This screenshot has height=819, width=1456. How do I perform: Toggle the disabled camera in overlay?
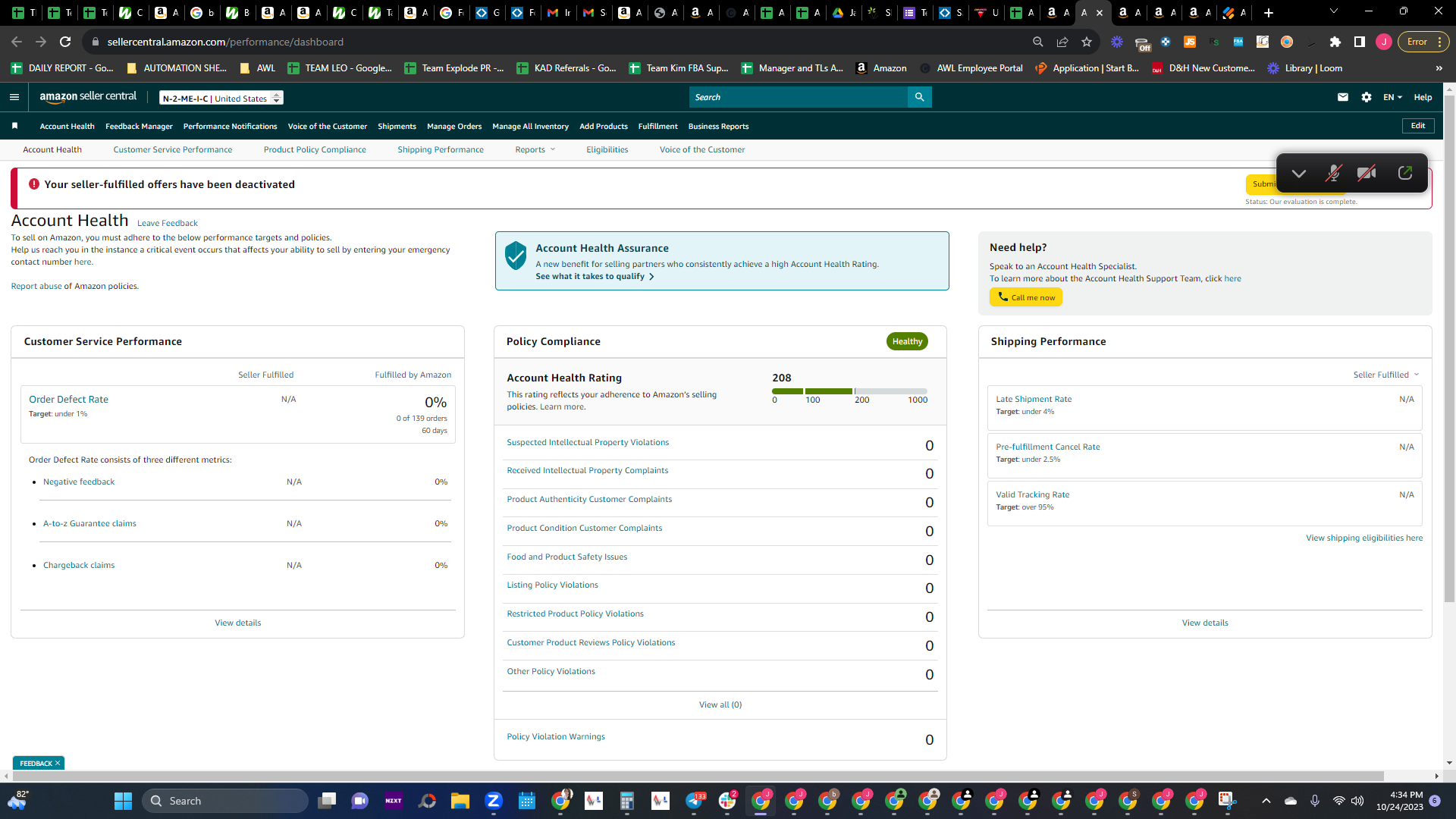1367,174
